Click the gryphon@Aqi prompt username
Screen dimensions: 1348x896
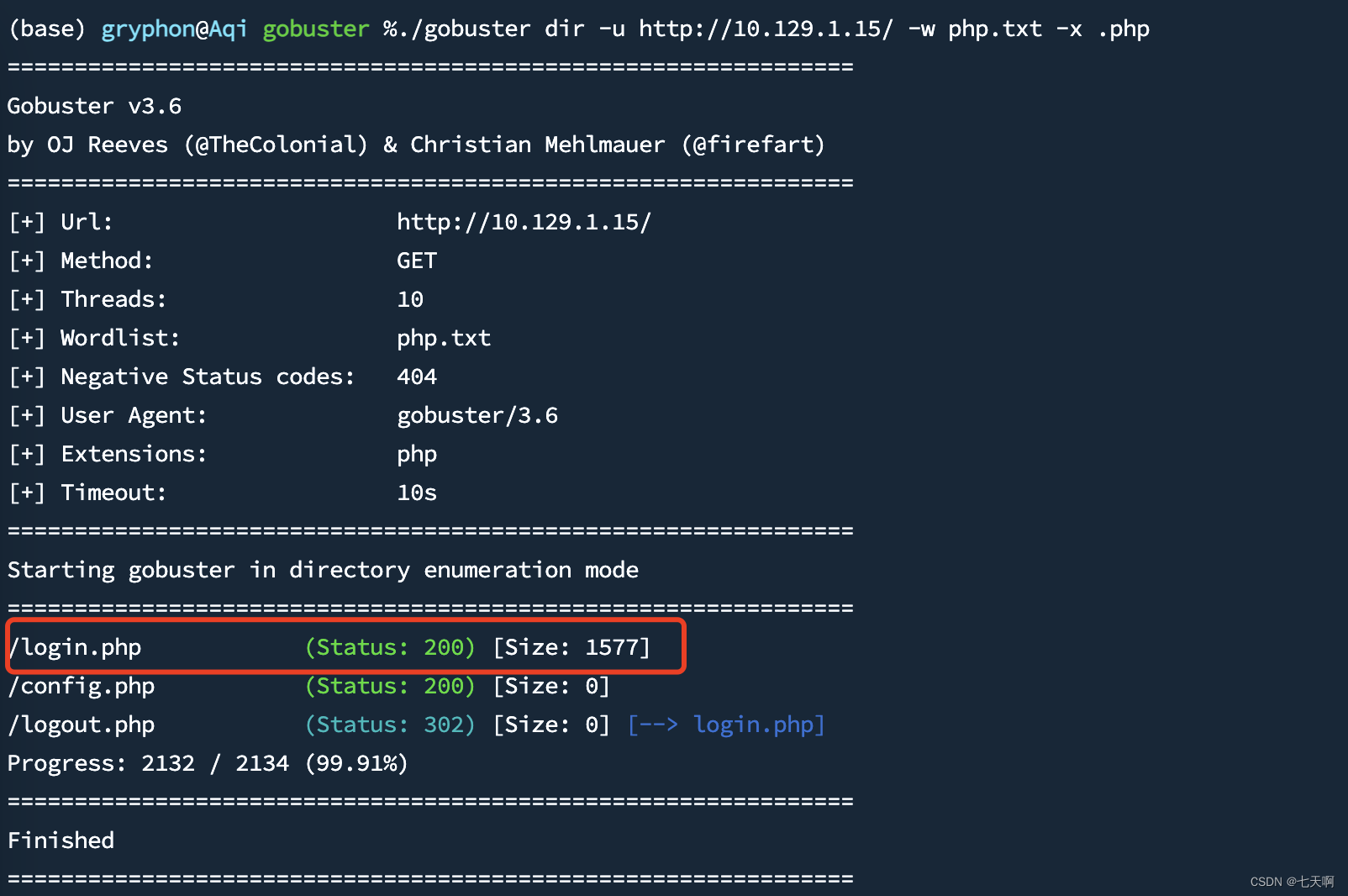tap(174, 29)
